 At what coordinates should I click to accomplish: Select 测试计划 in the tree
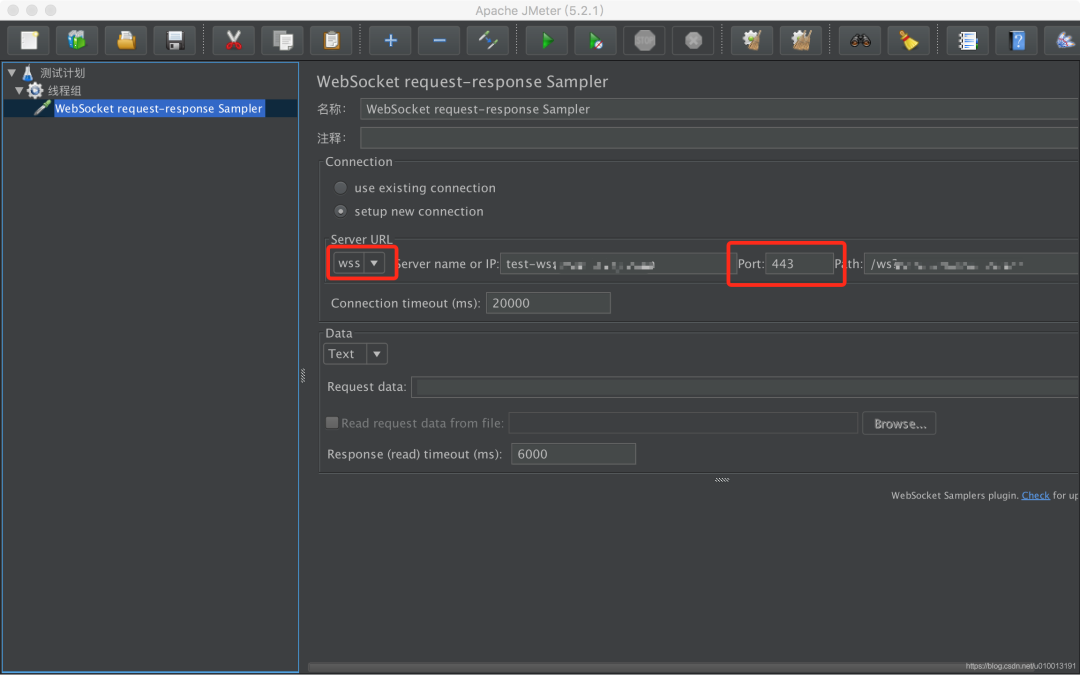[x=62, y=72]
